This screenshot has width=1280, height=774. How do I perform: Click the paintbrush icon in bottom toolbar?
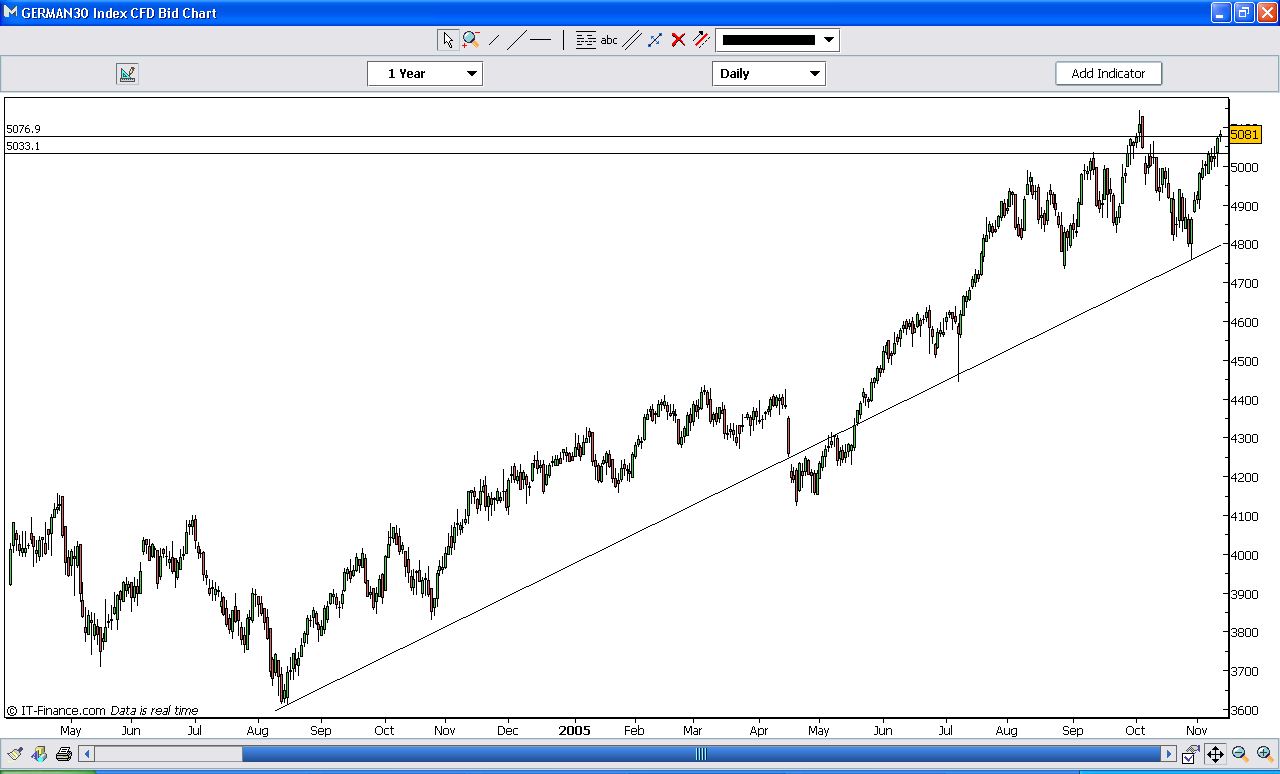15,754
